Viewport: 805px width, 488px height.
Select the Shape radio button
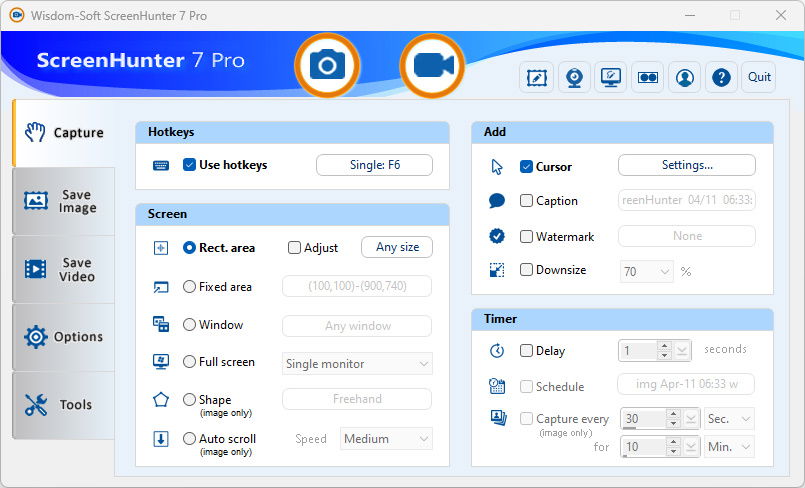pos(189,399)
